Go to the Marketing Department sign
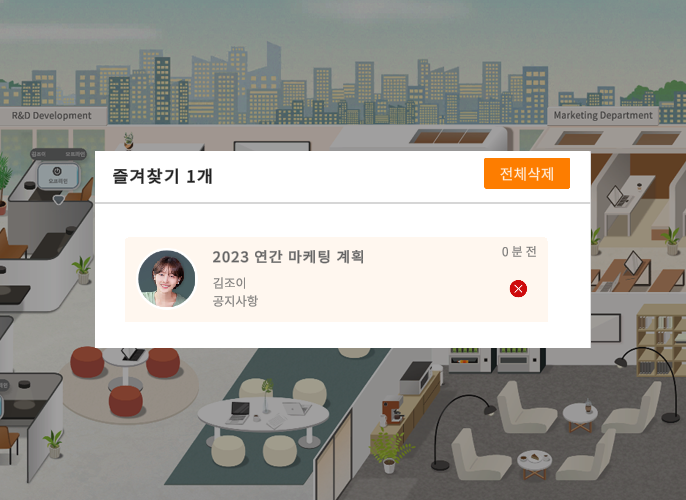686x500 pixels. [603, 115]
